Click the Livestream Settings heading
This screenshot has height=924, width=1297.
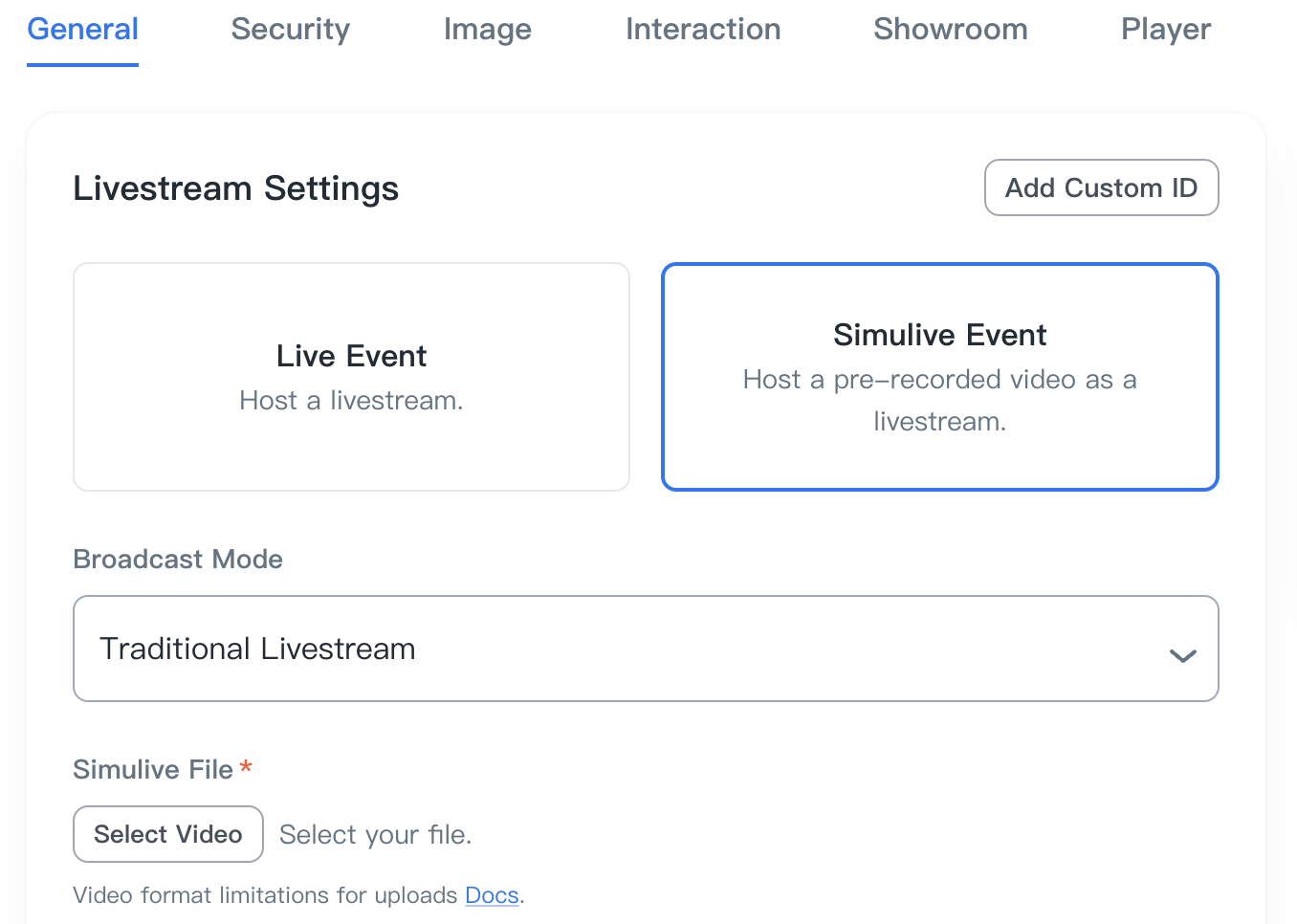pos(235,188)
